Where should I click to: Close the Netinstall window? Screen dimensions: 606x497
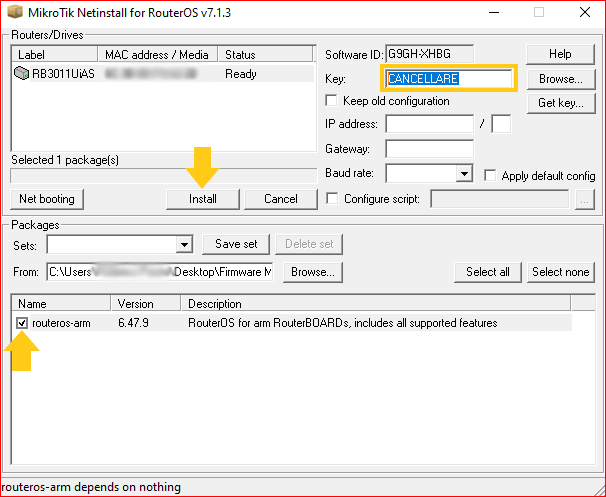(x=585, y=12)
